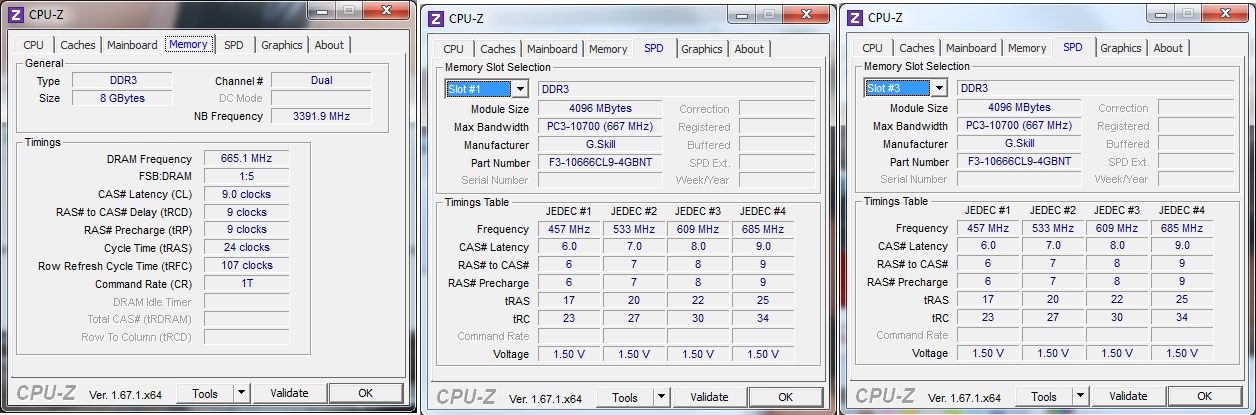Open the Tools dropdown arrow in the middle window
This screenshot has width=1256, height=415.
tap(661, 398)
